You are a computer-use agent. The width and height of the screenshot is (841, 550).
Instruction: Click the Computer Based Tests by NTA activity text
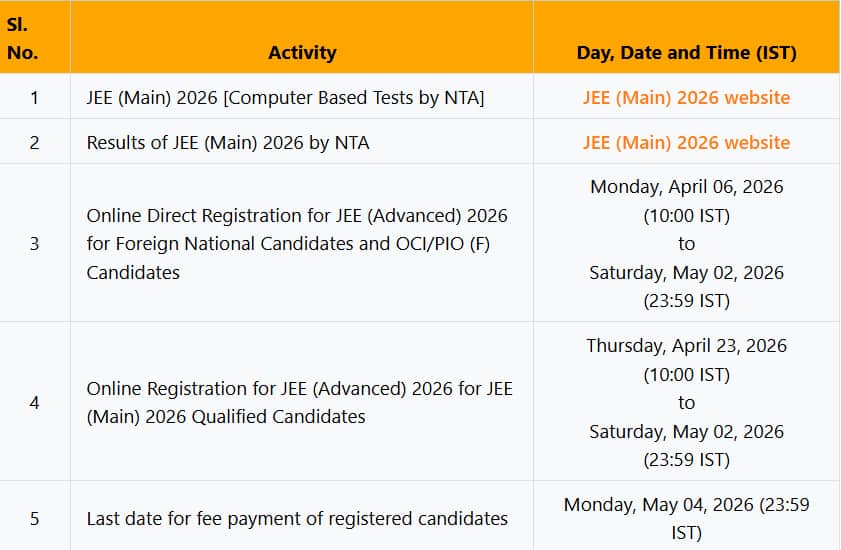tap(285, 97)
